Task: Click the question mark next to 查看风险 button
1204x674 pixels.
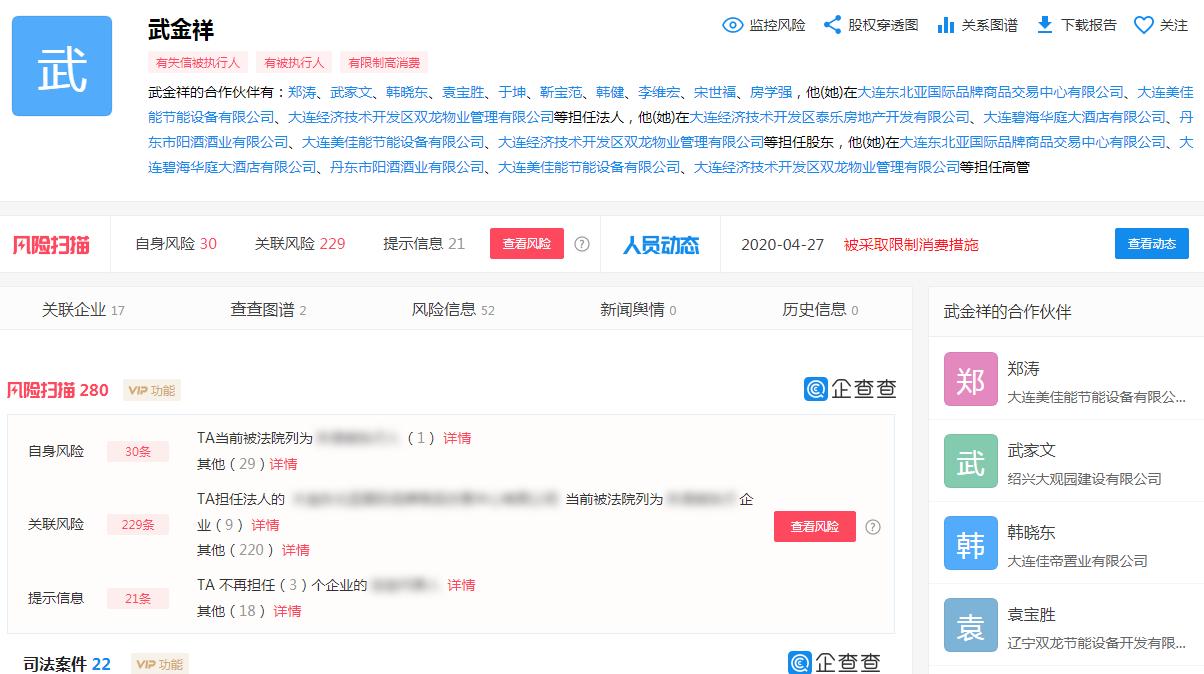Action: coord(582,243)
